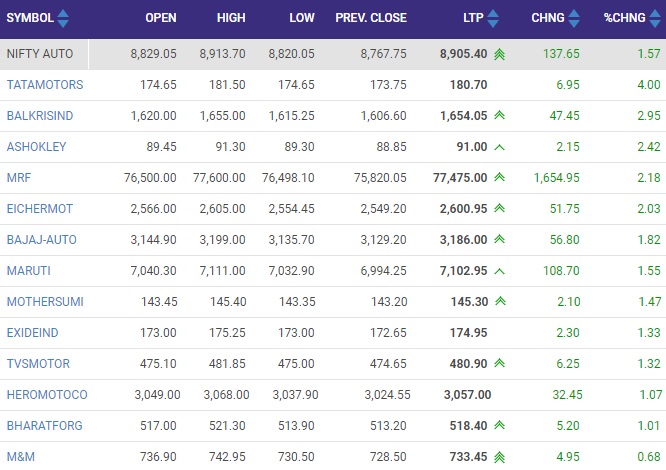Viewport: 666px width, 470px height.
Task: Click the LOW column header
Action: coord(302,18)
